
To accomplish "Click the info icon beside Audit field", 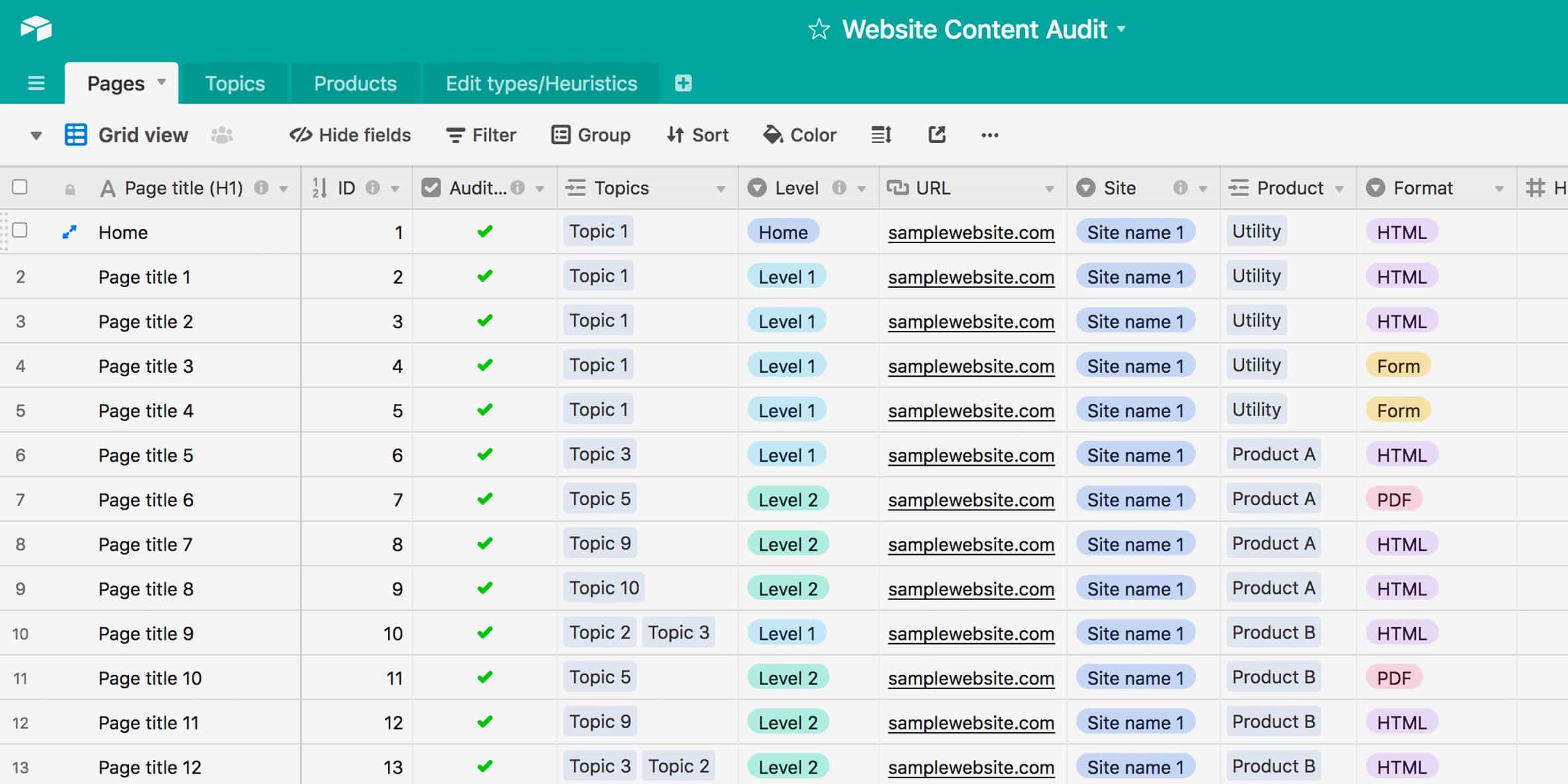I will click(x=518, y=188).
